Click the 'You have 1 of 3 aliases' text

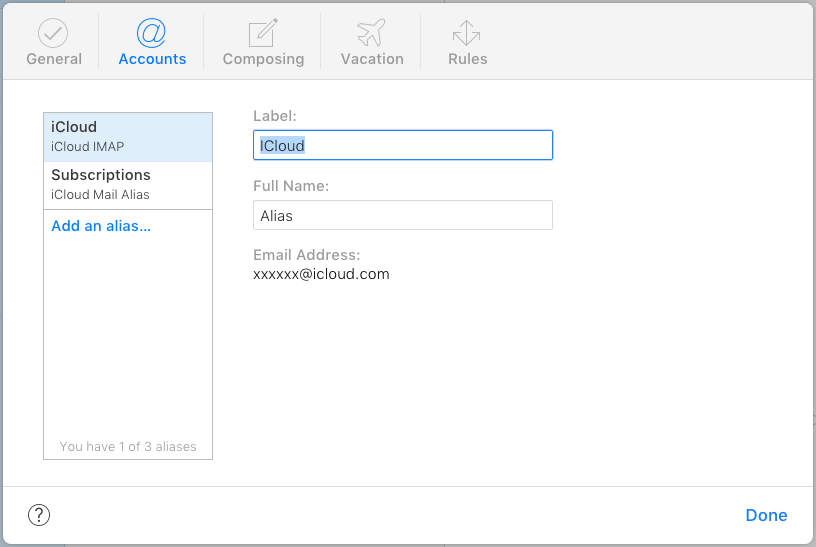tap(128, 447)
